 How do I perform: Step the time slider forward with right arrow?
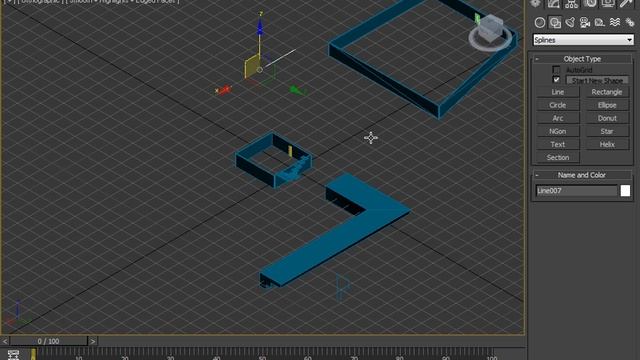click(93, 341)
